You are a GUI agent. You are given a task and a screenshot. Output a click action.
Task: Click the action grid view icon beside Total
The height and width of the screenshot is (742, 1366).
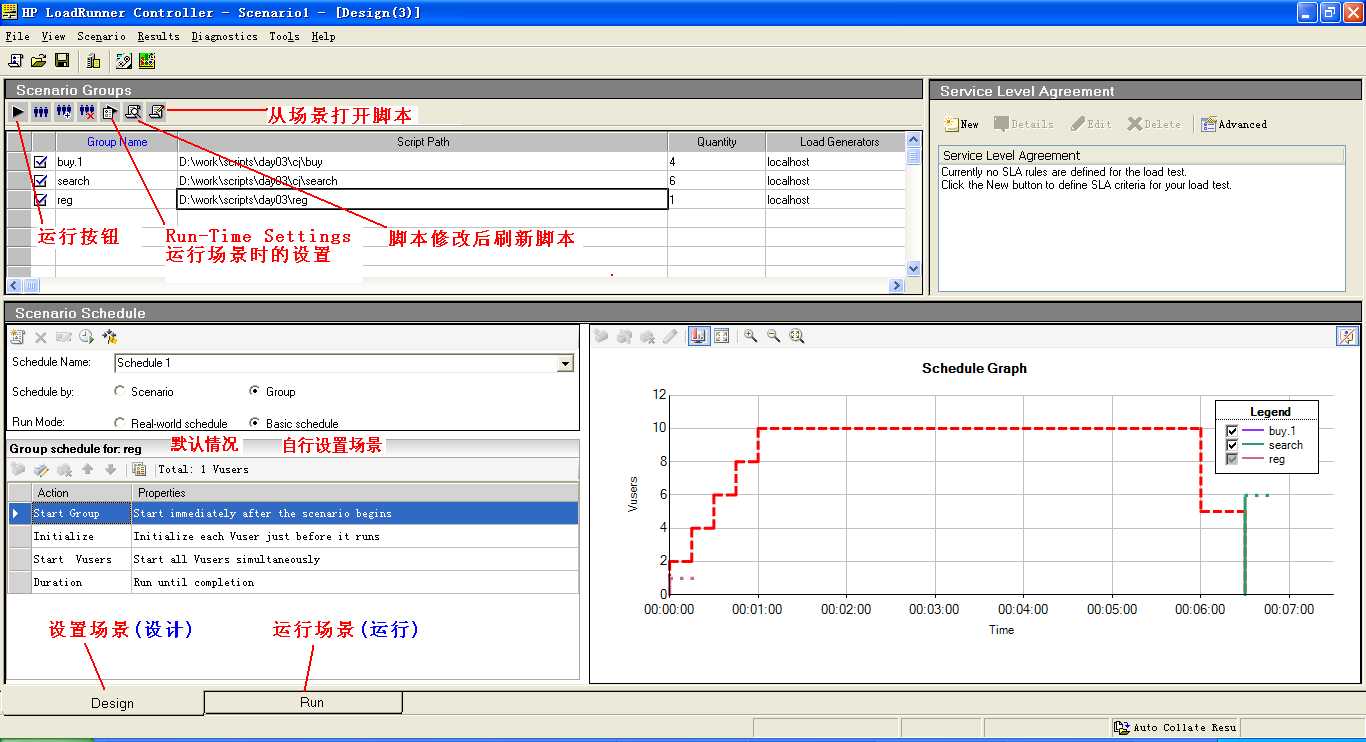(x=139, y=469)
